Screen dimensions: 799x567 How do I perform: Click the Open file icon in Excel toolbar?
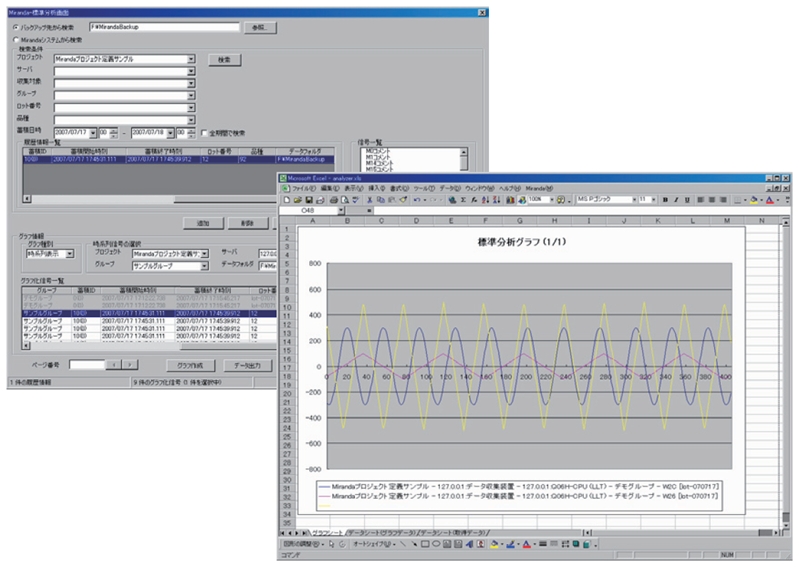tap(297, 199)
